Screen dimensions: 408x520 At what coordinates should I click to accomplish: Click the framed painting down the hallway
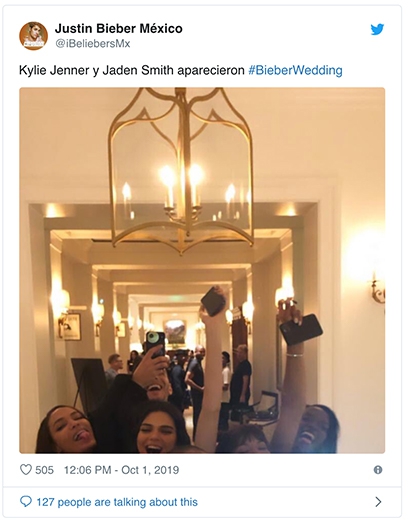175,332
